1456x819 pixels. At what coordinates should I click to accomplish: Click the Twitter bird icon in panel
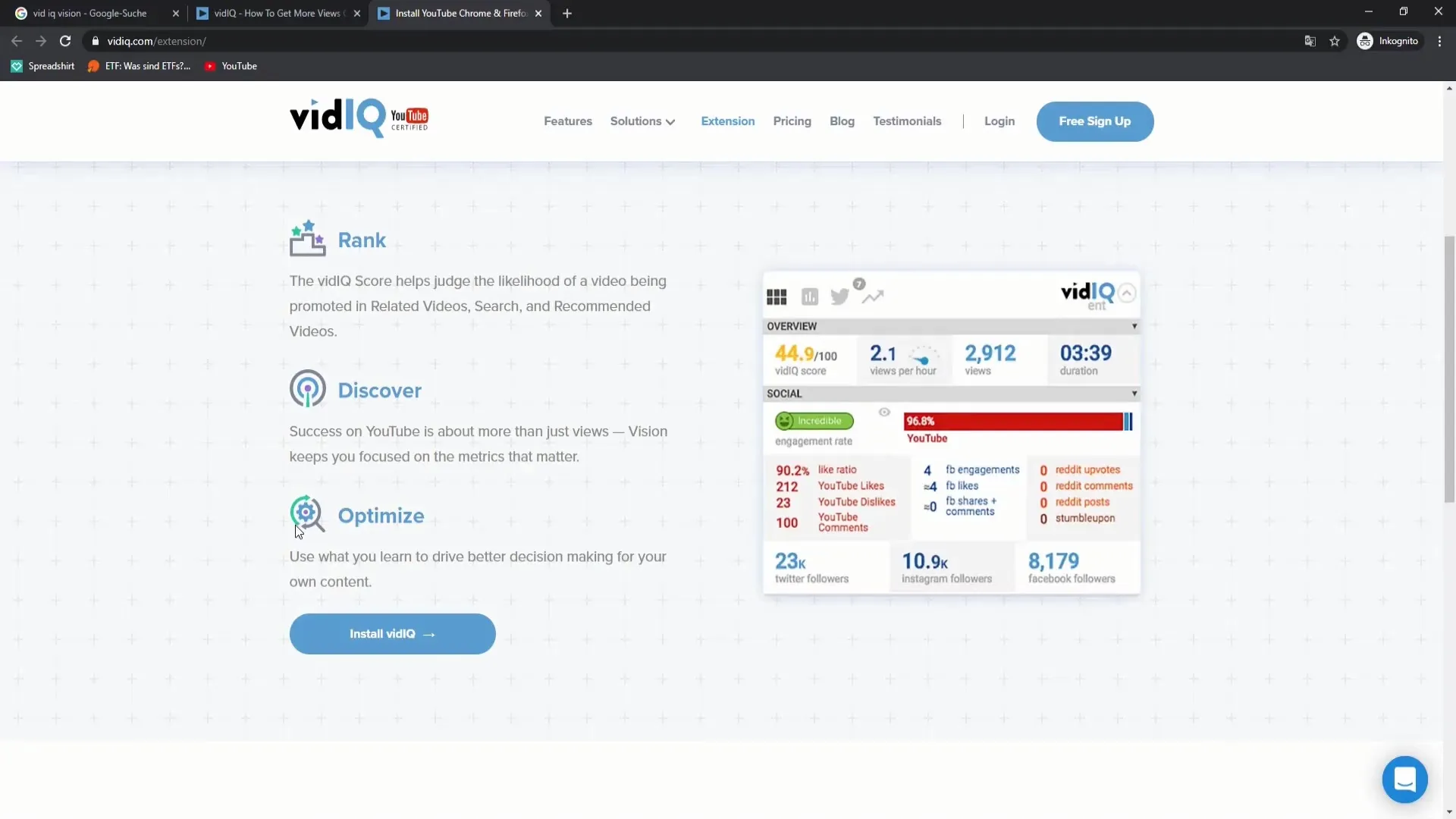(x=839, y=297)
